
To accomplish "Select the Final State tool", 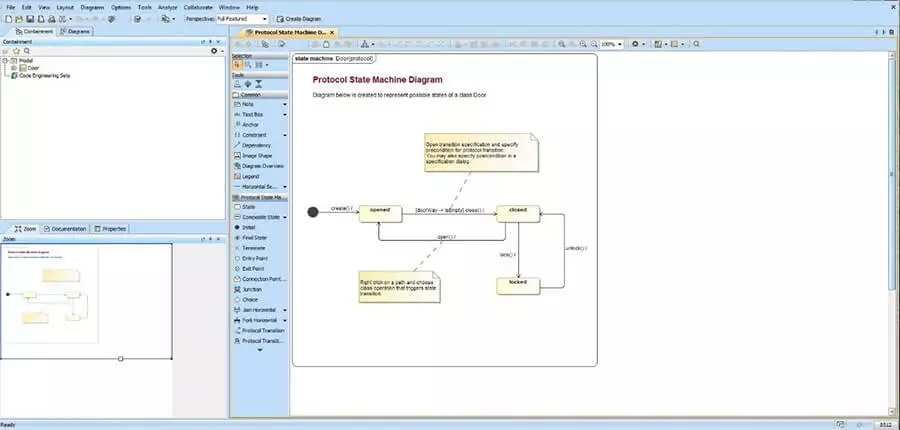I will (250, 238).
